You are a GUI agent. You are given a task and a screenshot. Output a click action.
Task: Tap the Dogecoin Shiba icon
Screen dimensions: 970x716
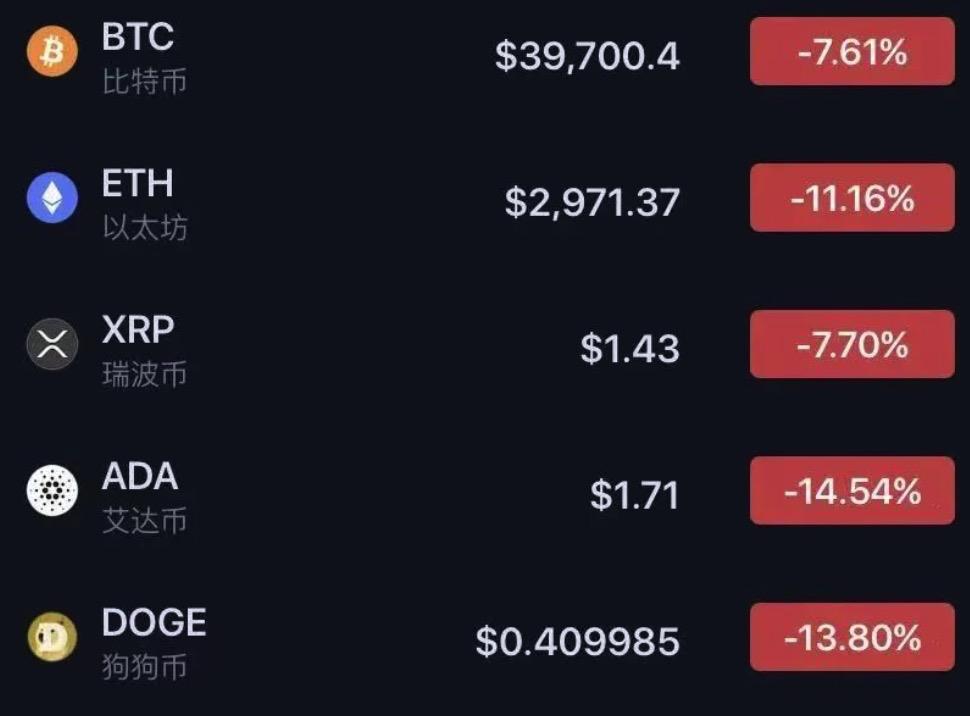[52, 637]
